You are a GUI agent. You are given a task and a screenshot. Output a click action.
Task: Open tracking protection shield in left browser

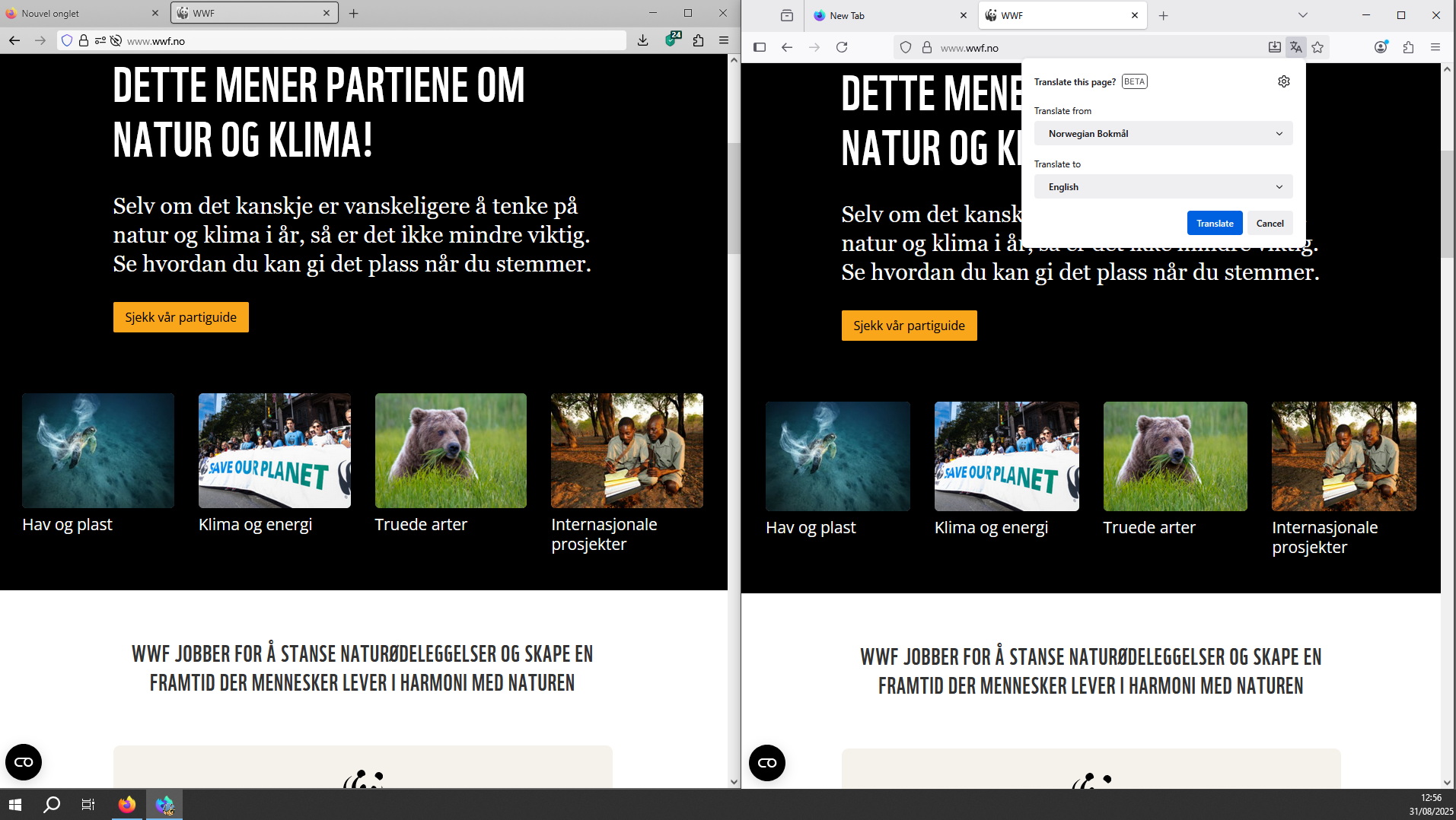point(67,40)
